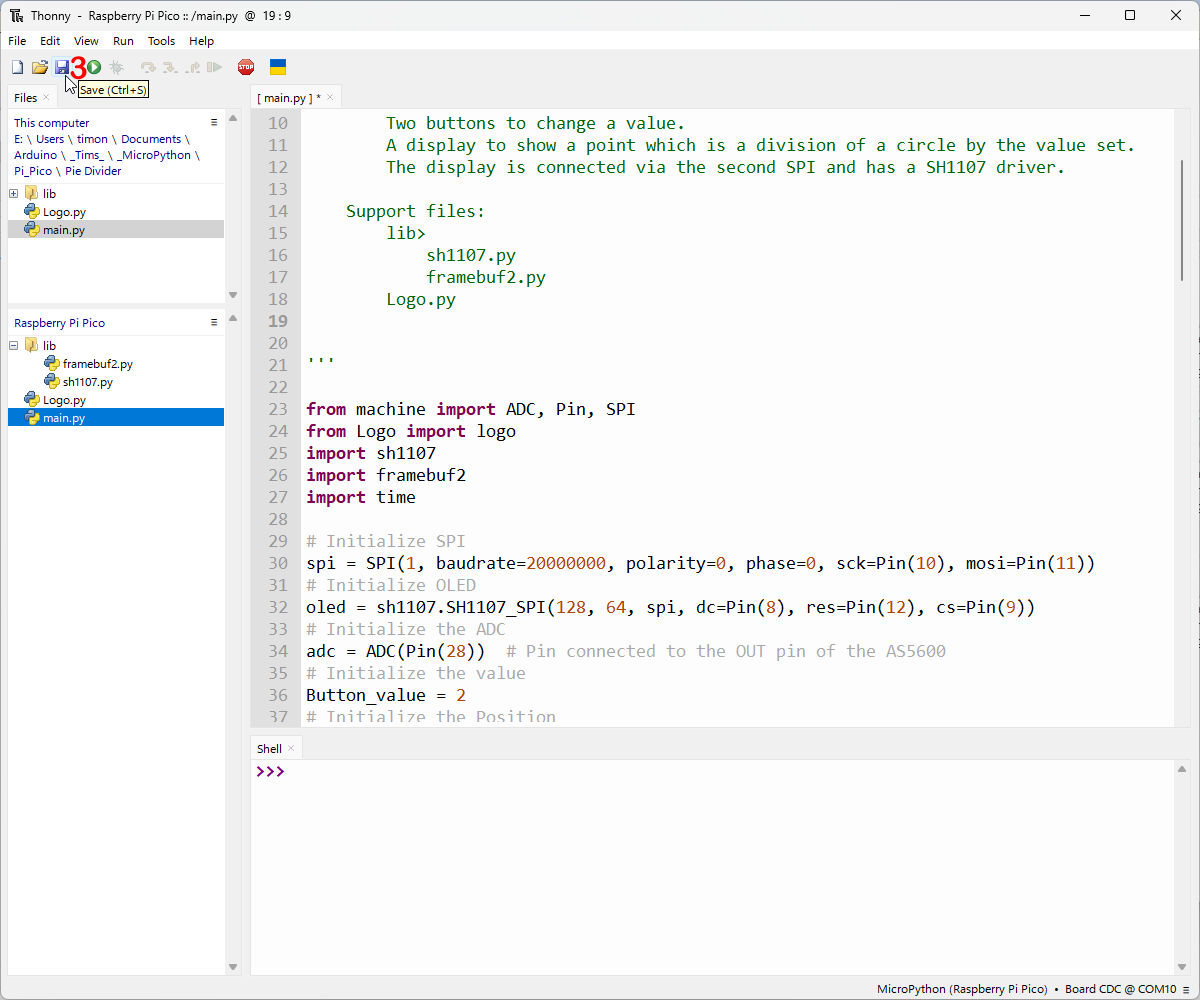The image size is (1200, 1000).
Task: Open main.py on the Raspberry Pi Pico
Action: tap(65, 417)
